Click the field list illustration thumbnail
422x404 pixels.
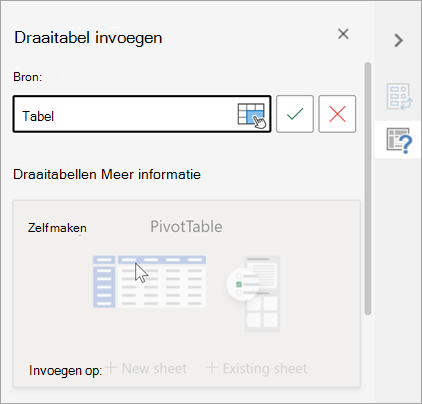pyautogui.click(x=253, y=293)
